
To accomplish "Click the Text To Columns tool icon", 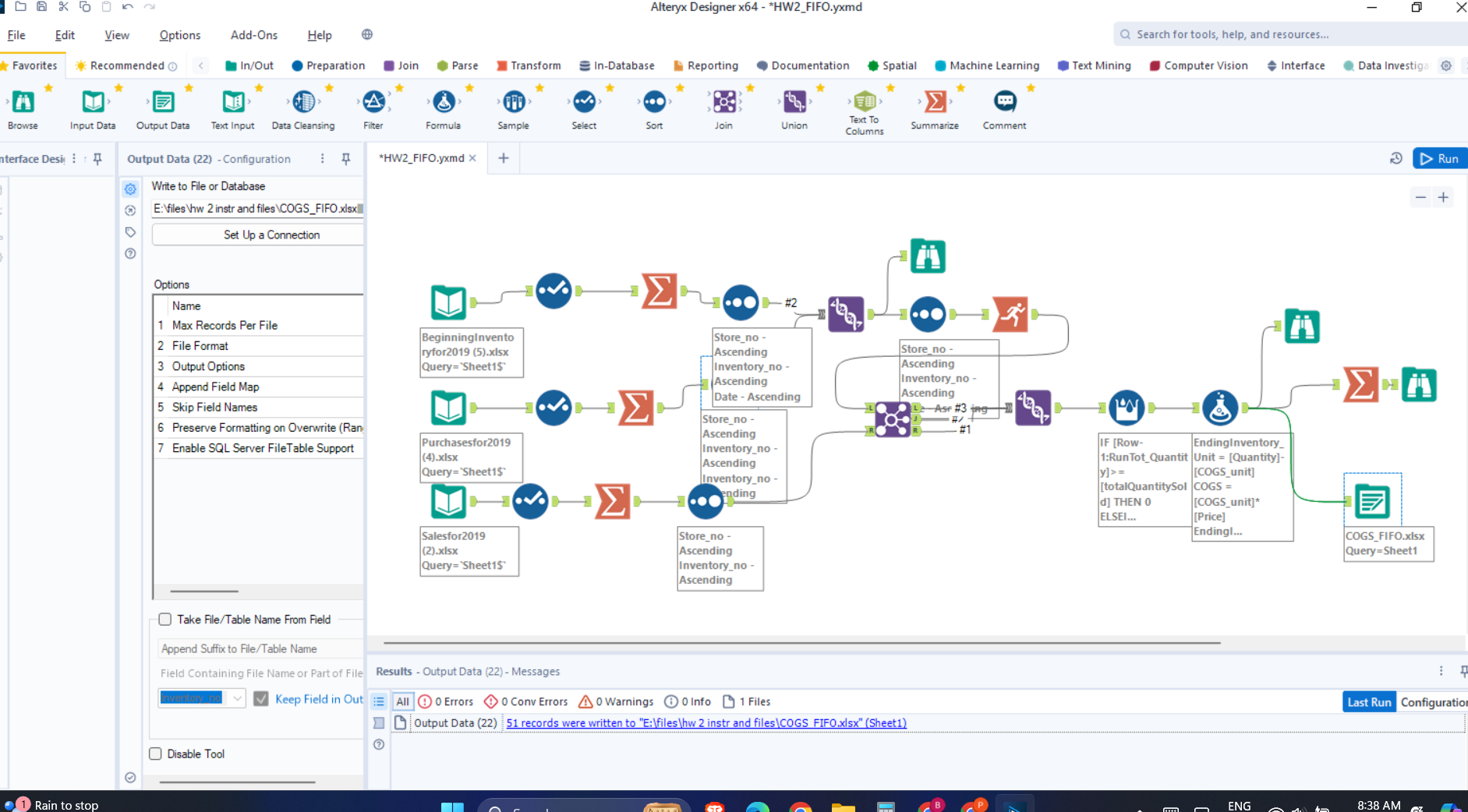I will [x=864, y=101].
